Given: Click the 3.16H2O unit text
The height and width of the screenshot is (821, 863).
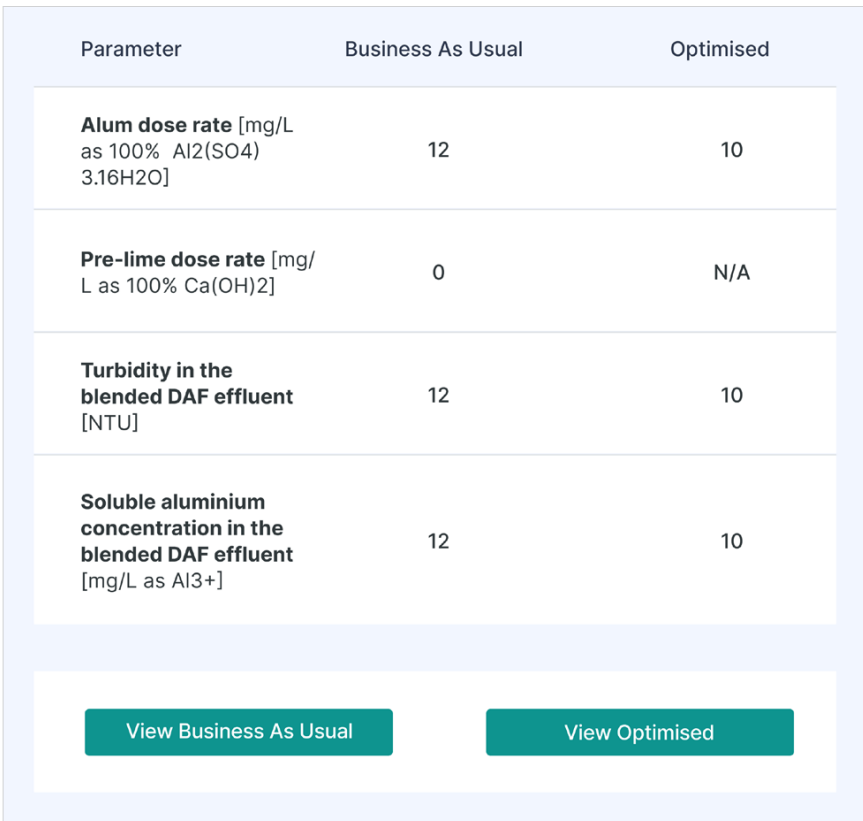Looking at the screenshot, I should pos(125,178).
